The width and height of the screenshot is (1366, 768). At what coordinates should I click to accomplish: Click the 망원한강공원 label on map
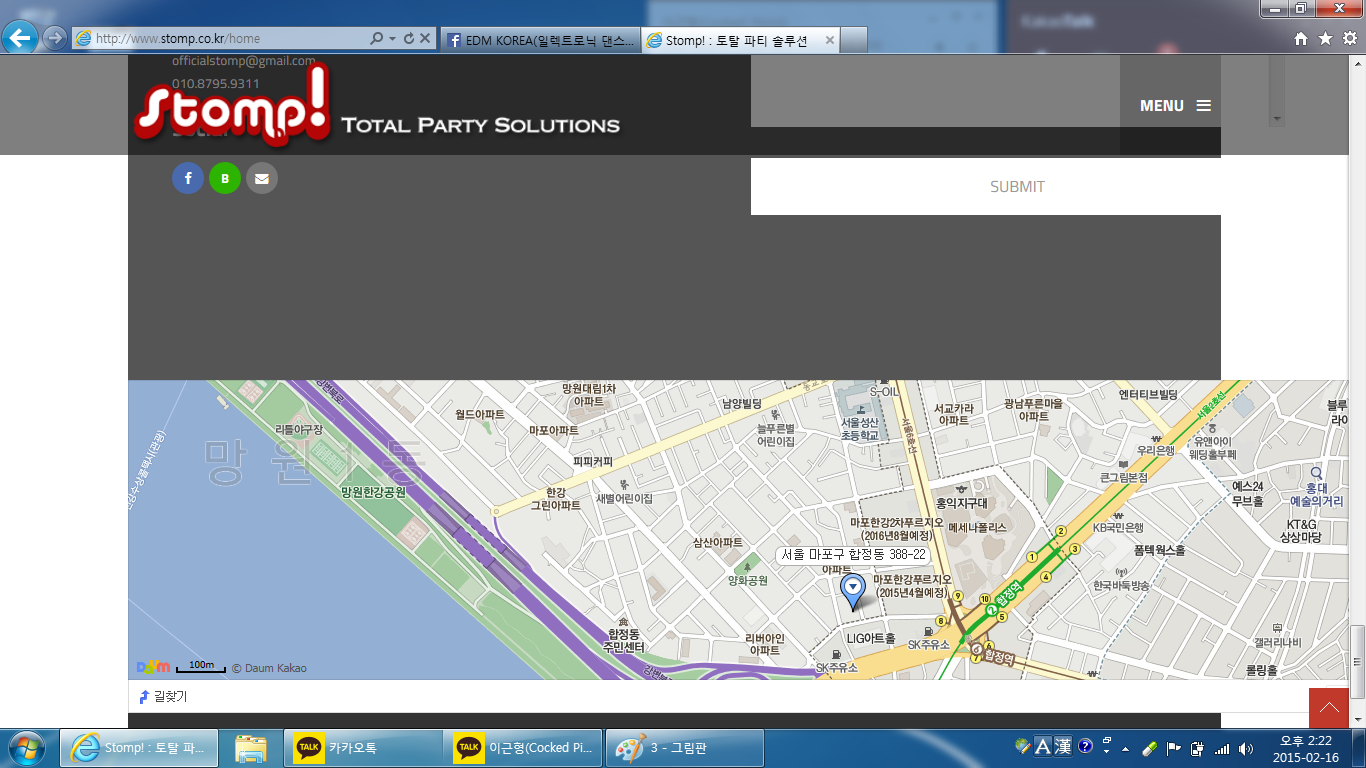tap(373, 492)
